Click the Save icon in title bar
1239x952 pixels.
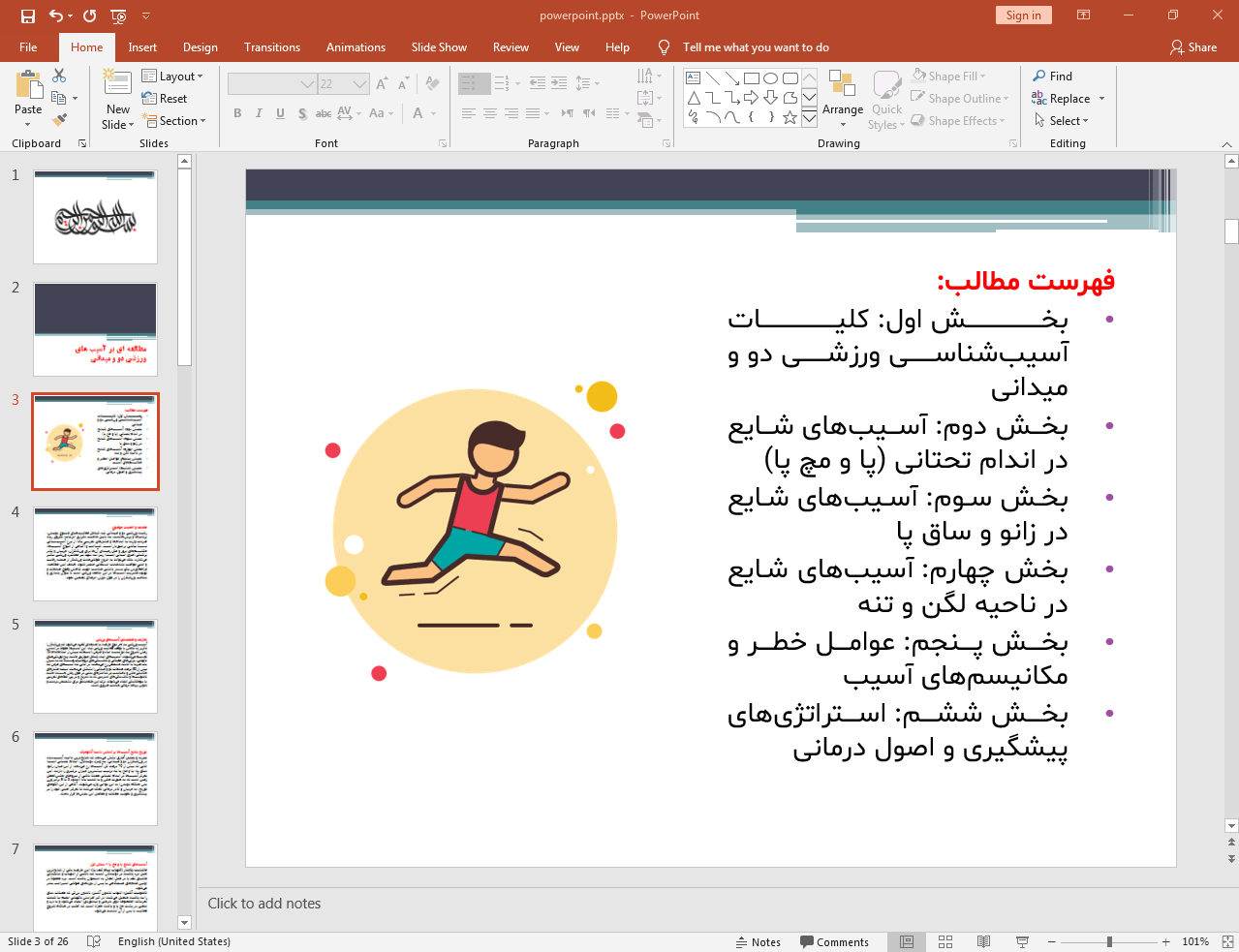point(28,15)
